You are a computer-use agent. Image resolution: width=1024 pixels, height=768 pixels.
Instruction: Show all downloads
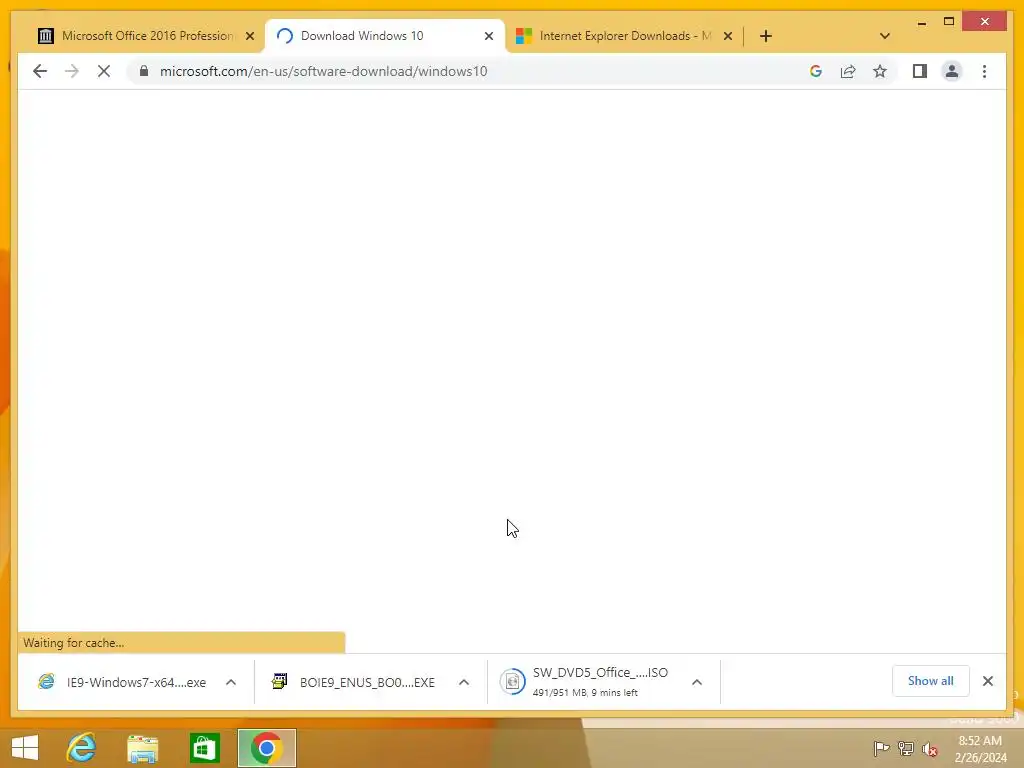(x=930, y=680)
